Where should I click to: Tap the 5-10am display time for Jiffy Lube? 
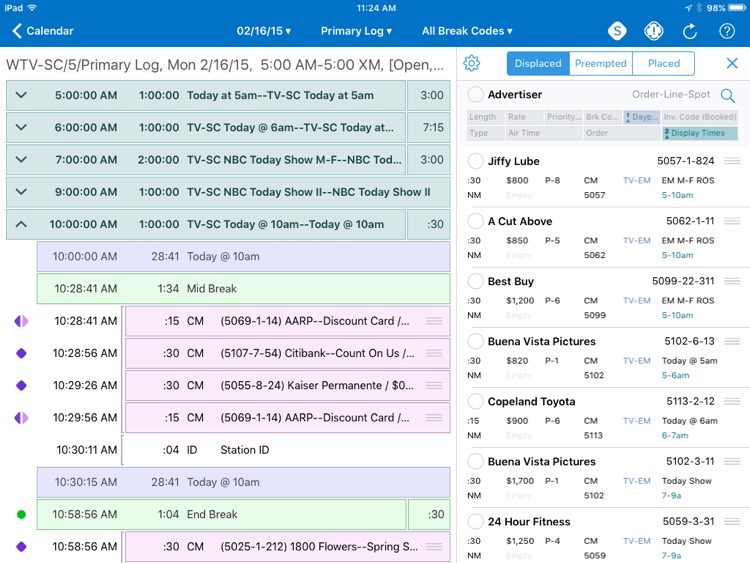click(677, 195)
